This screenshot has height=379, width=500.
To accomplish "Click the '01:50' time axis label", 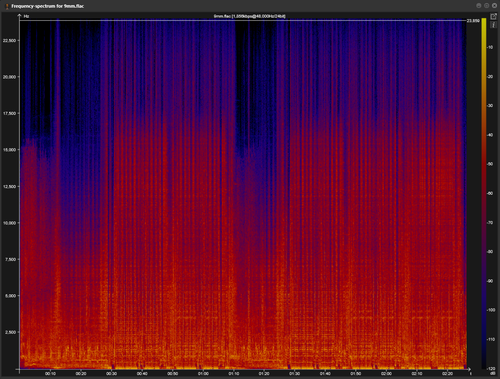I will pyautogui.click(x=356, y=374).
